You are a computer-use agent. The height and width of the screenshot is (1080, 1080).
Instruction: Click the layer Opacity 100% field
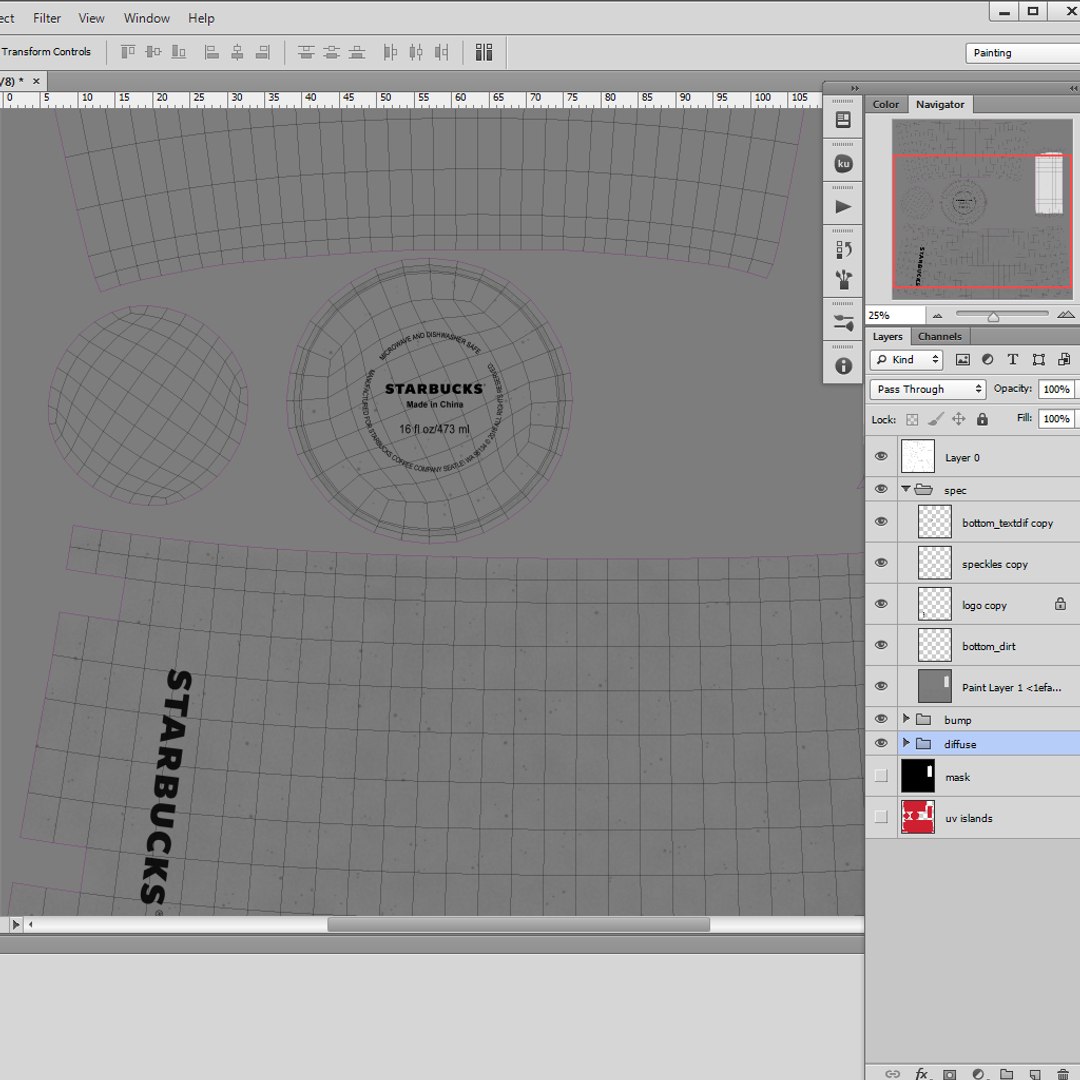click(x=1056, y=389)
